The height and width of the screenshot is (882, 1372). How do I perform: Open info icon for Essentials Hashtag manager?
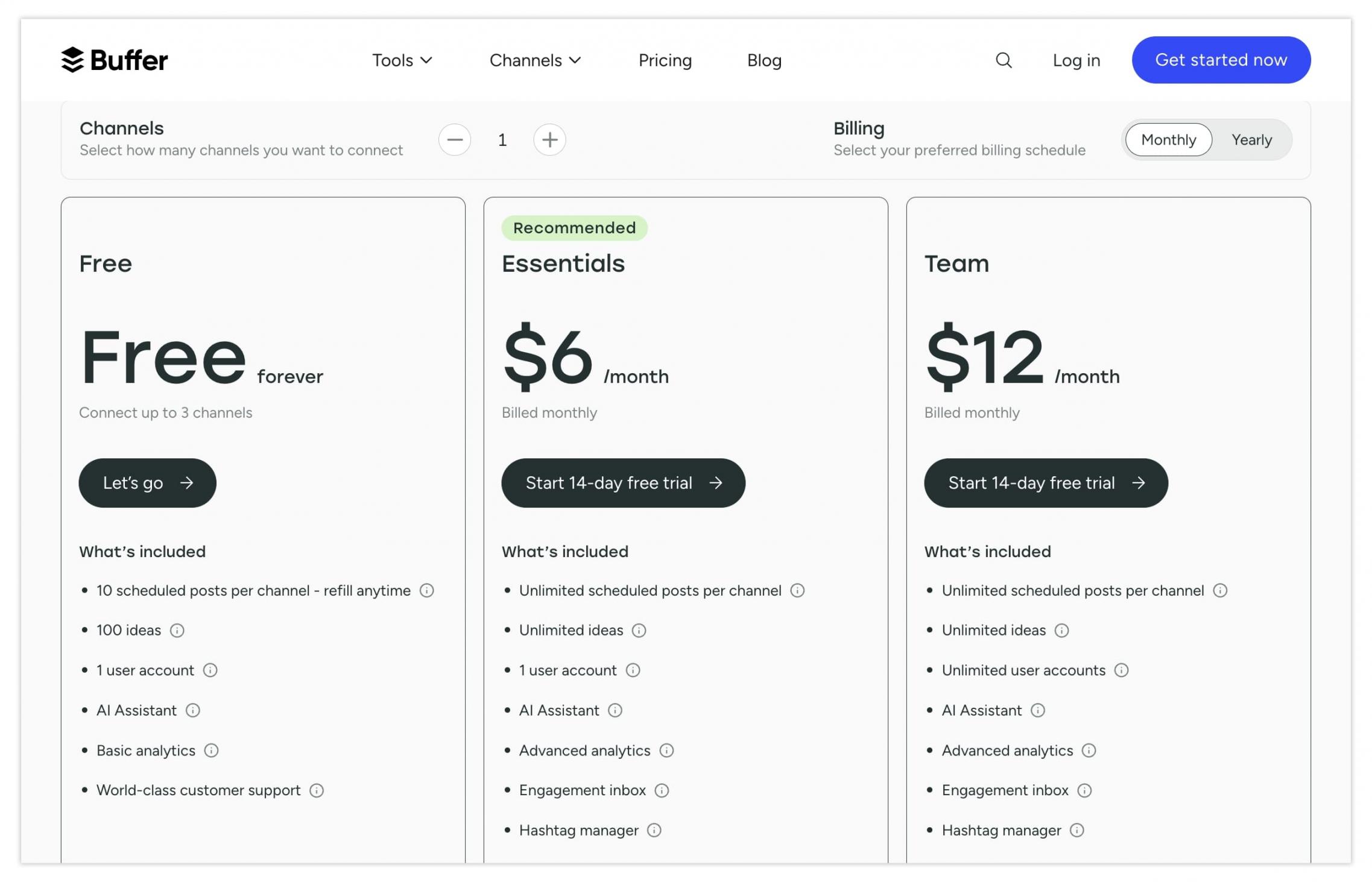point(654,830)
